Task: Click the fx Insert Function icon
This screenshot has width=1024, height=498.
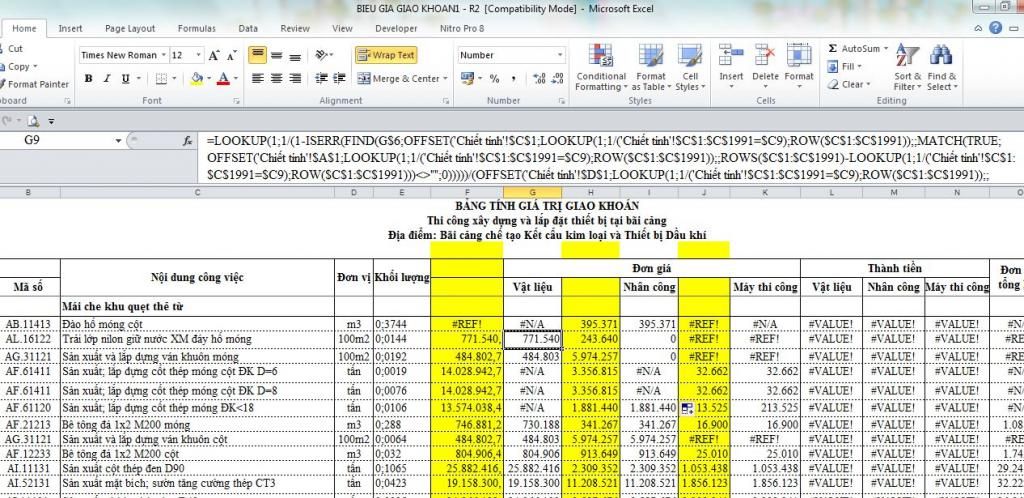Action: click(x=188, y=140)
